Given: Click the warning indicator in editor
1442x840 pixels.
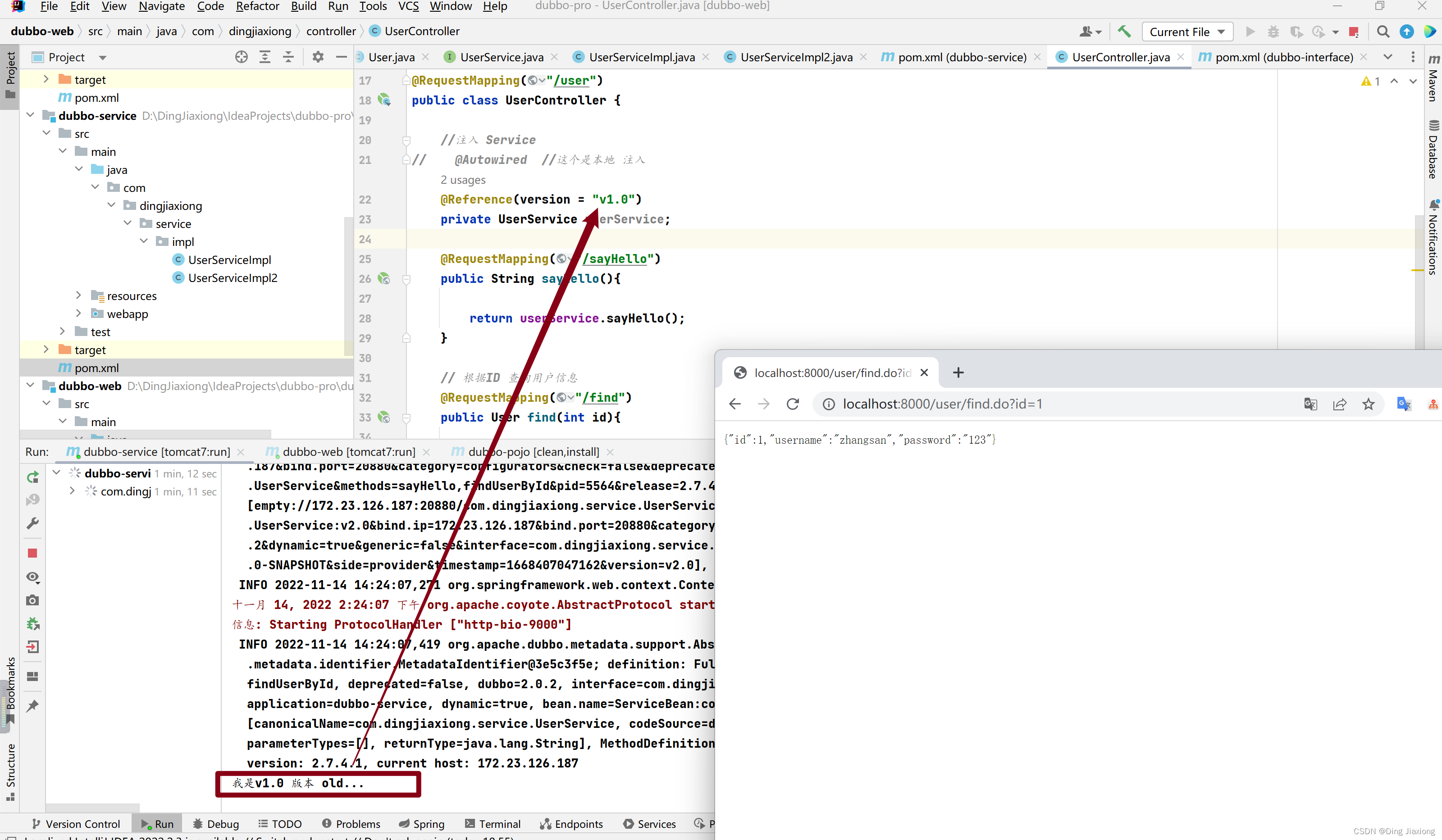Looking at the screenshot, I should click(x=1370, y=81).
